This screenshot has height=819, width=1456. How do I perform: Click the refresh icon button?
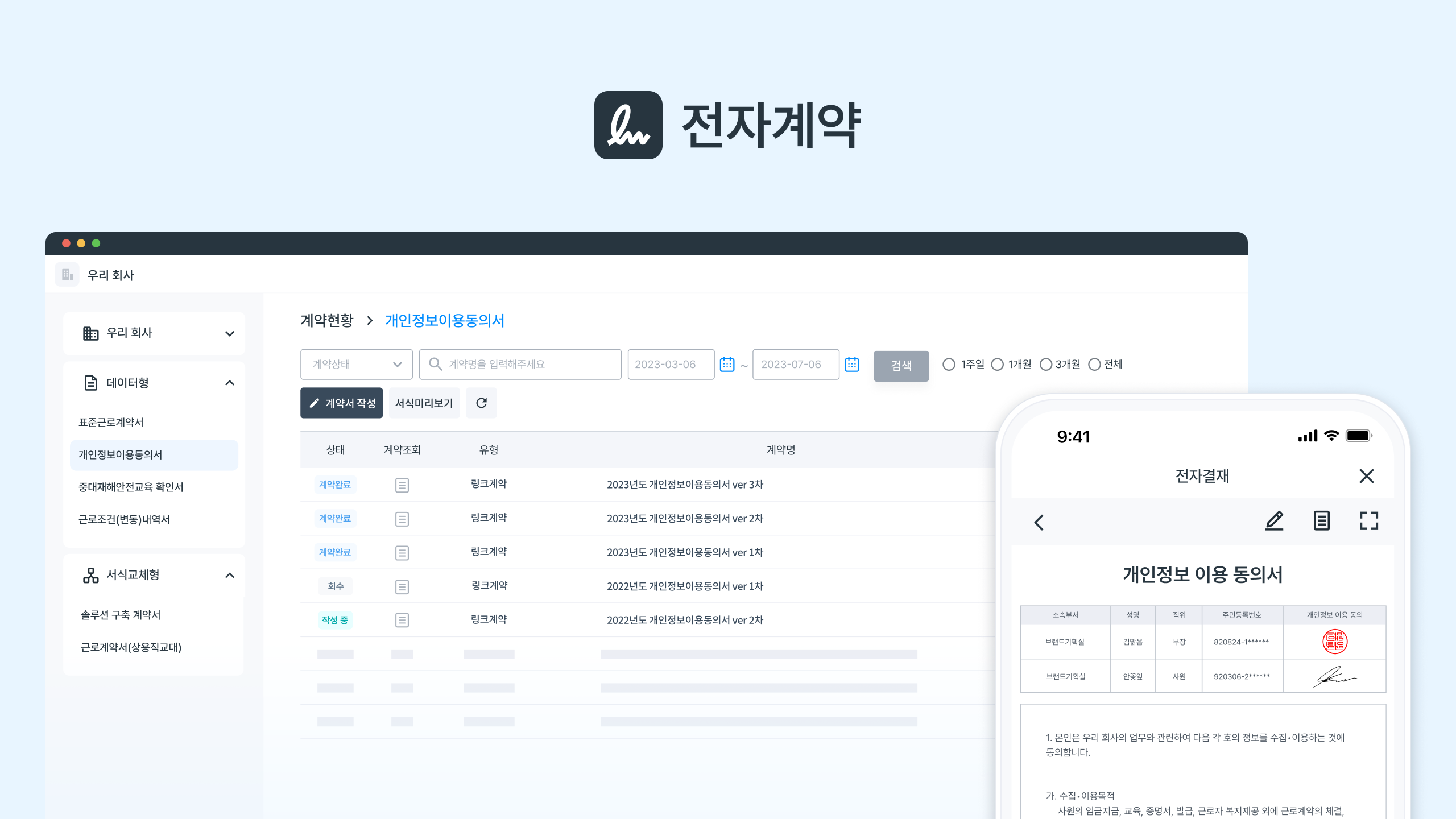(481, 403)
